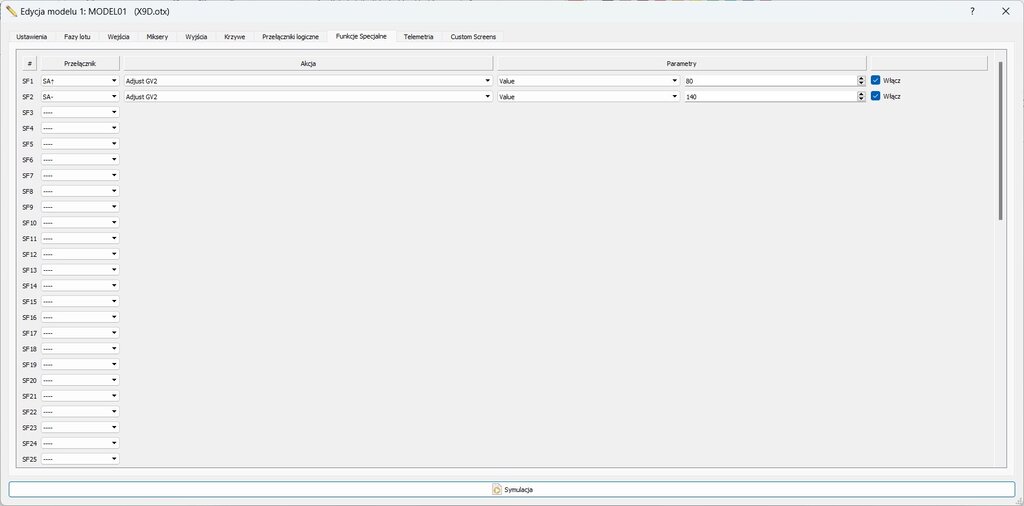The height and width of the screenshot is (506, 1024).
Task: Click the help question mark icon
Action: [x=972, y=11]
